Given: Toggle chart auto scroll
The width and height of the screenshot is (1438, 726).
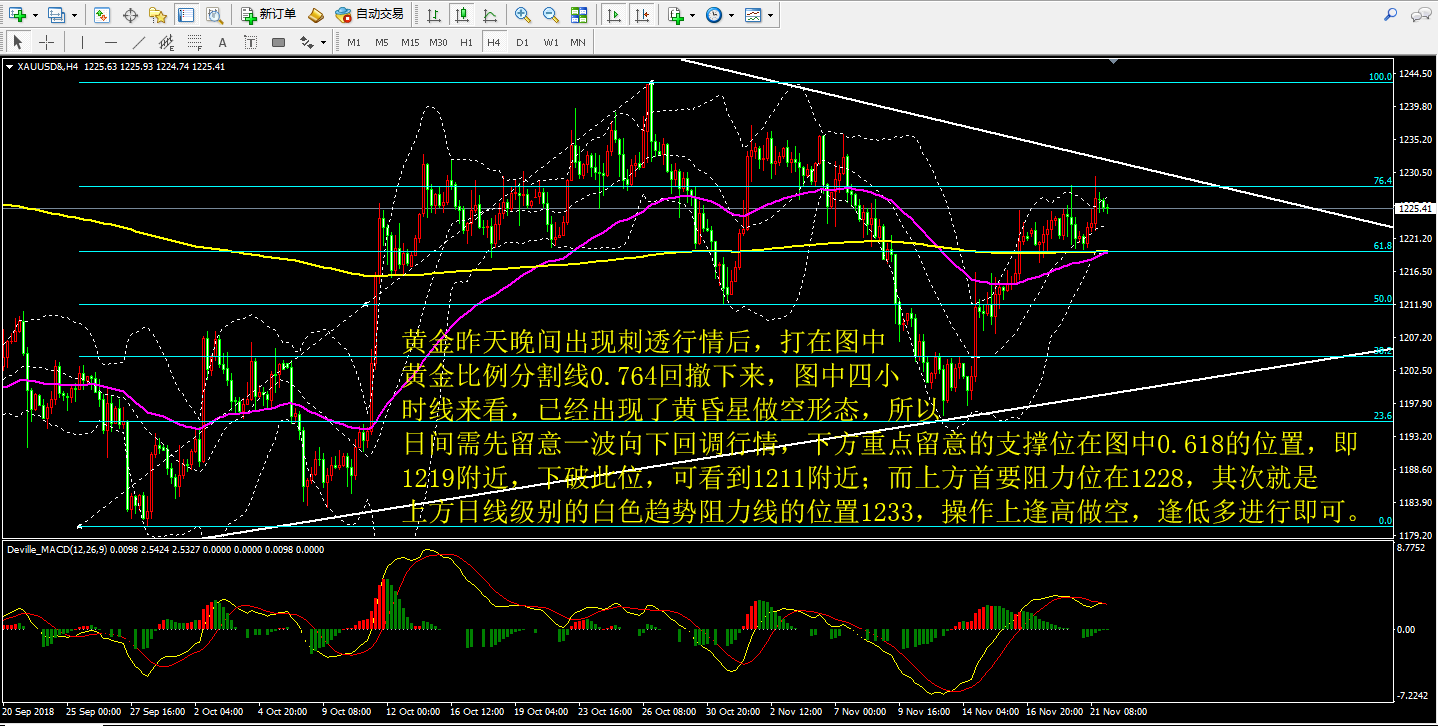Looking at the screenshot, I should [613, 15].
